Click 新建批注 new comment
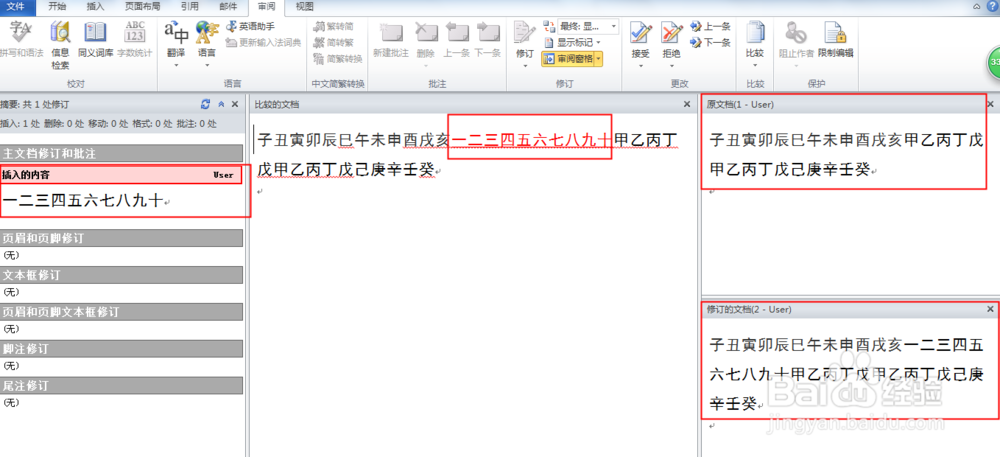This screenshot has width=1000, height=457. (x=390, y=41)
